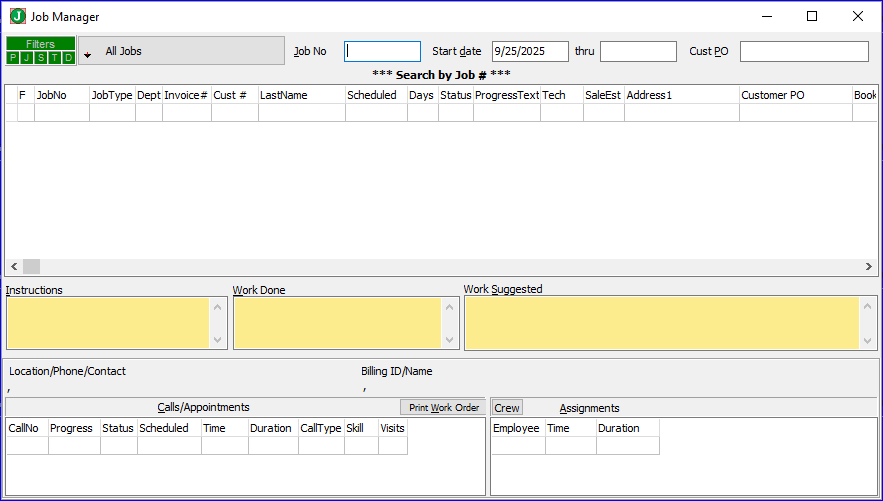Image resolution: width=883 pixels, height=501 pixels.
Task: Click the Progress column header in calls grid
Action: (74, 428)
